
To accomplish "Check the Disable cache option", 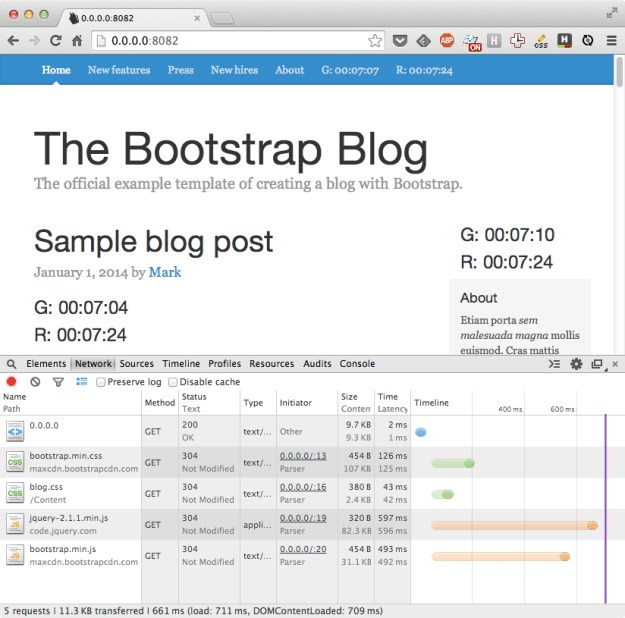I will pyautogui.click(x=173, y=382).
